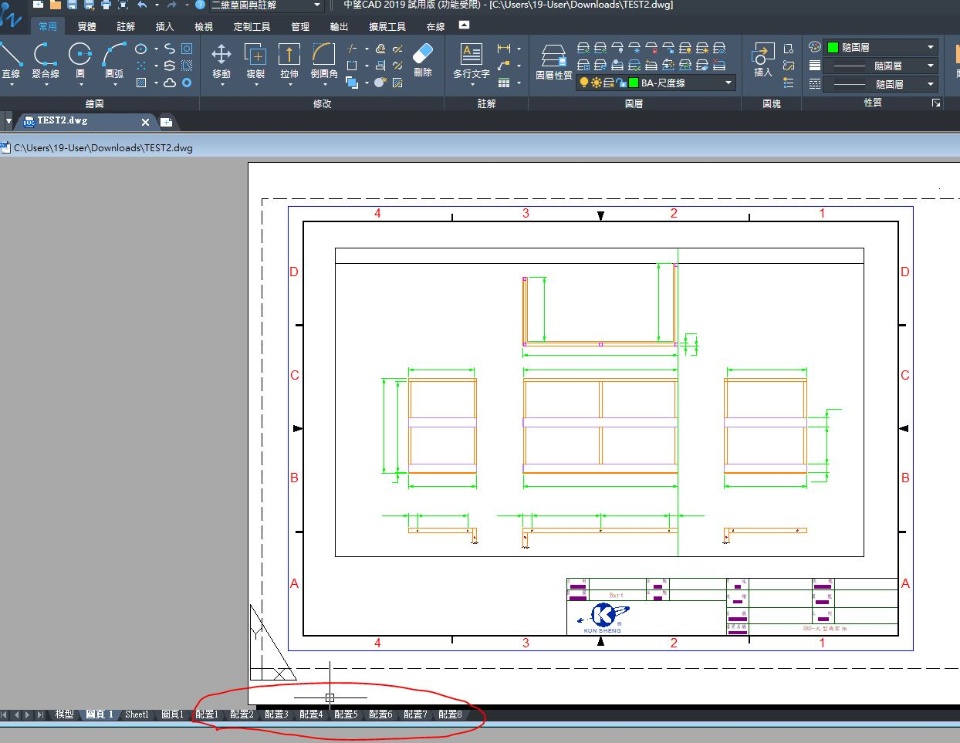Open the 檢視 ribbon tab
The width and height of the screenshot is (960, 743).
click(x=203, y=26)
